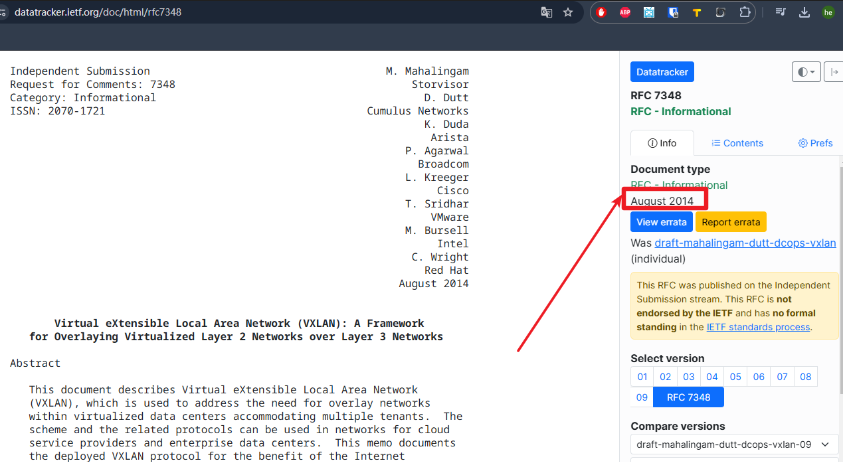Image resolution: width=843 pixels, height=462 pixels.
Task: Click 'Request for Comments: 7348' text
Action: point(92,84)
